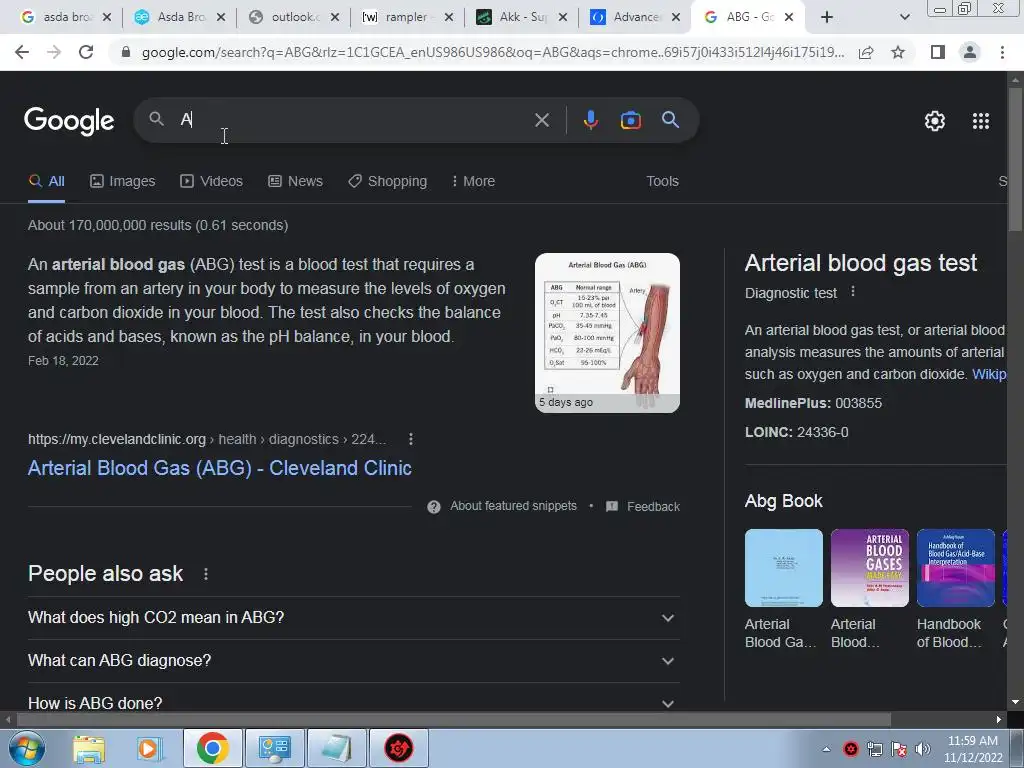The height and width of the screenshot is (768, 1024).
Task: Expand 'What does high CO2 mean in ABG?'
Action: tap(353, 618)
